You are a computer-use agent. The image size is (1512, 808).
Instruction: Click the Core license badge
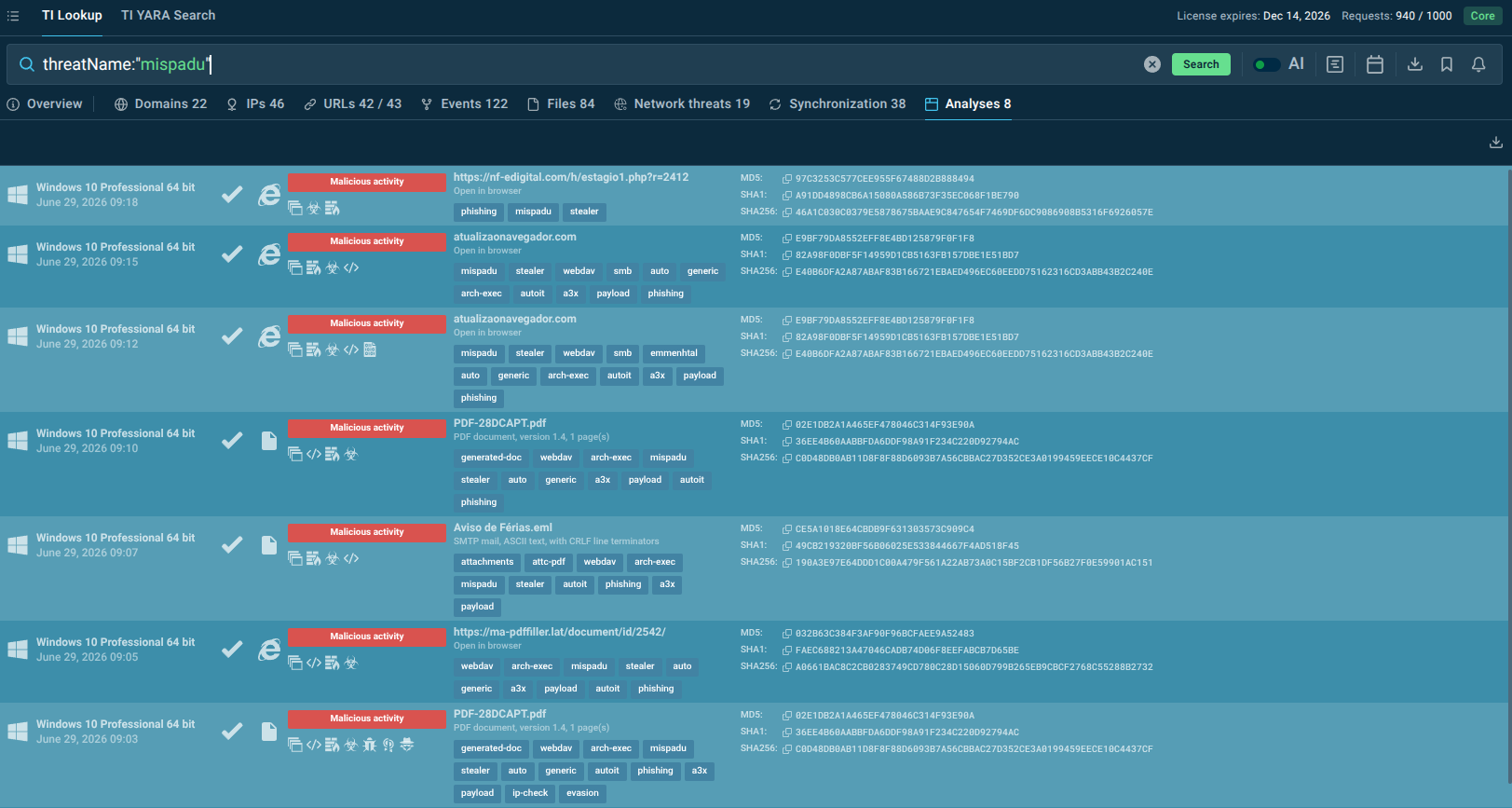[1482, 16]
